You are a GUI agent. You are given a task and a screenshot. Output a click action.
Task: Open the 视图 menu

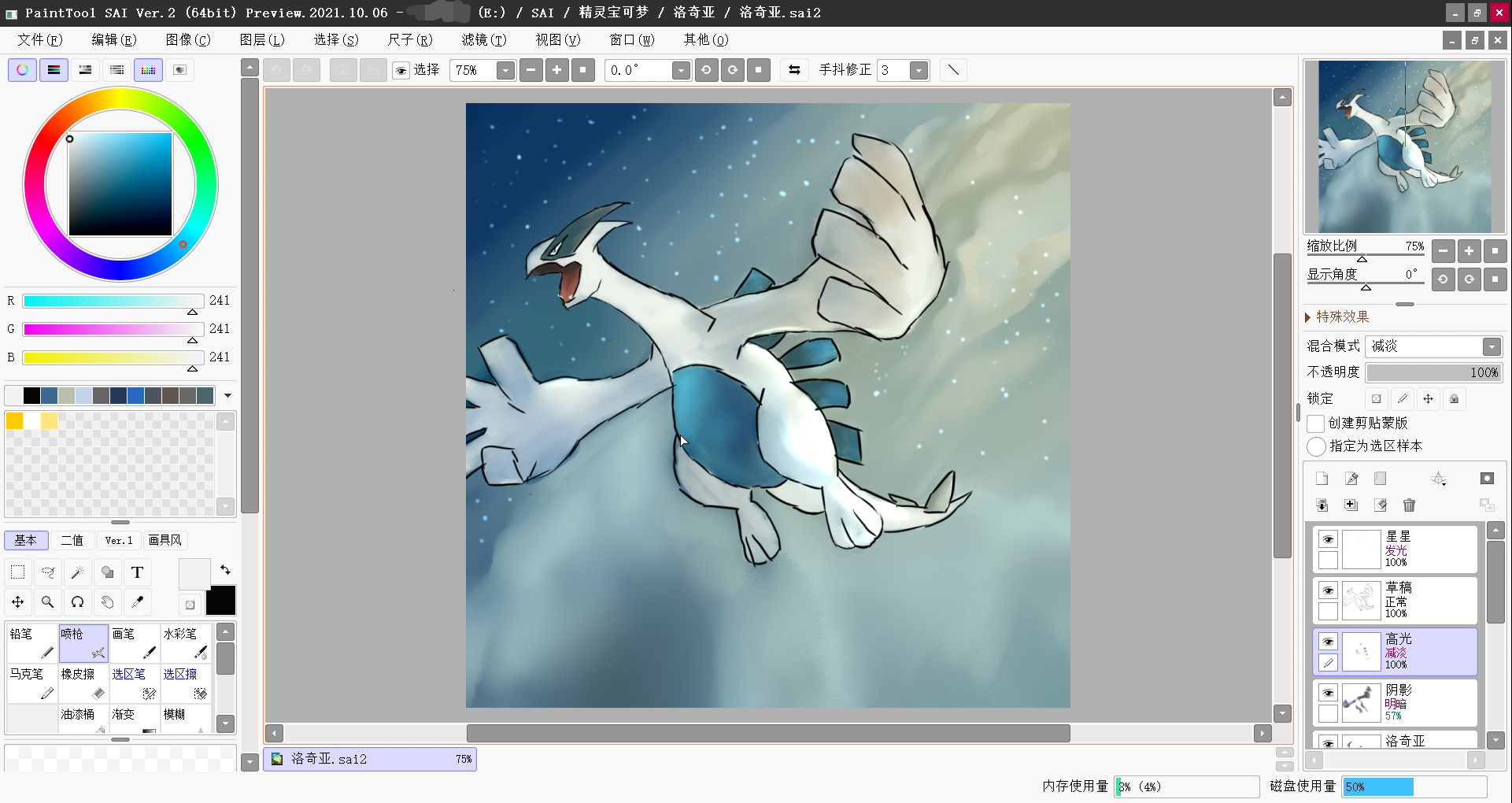[558, 39]
